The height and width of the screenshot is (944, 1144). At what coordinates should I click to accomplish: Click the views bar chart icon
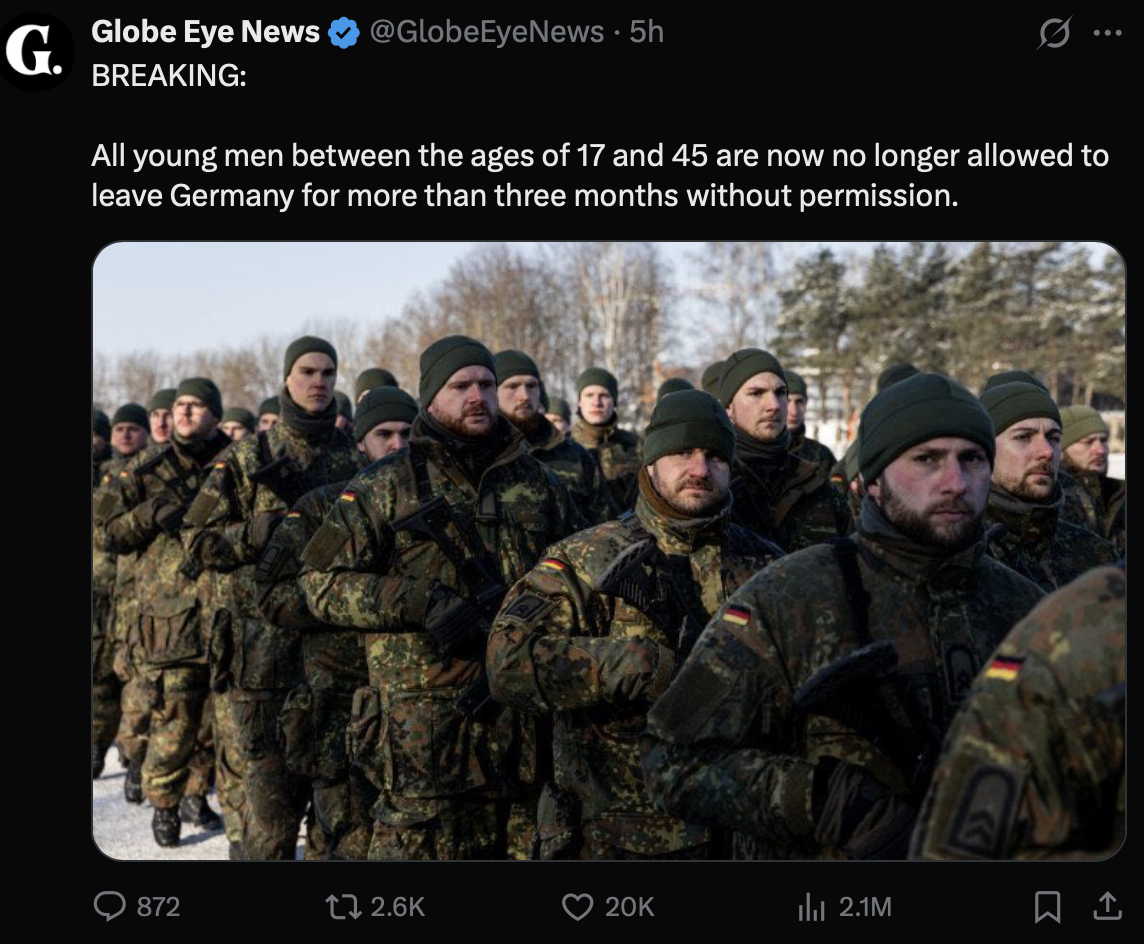(810, 906)
